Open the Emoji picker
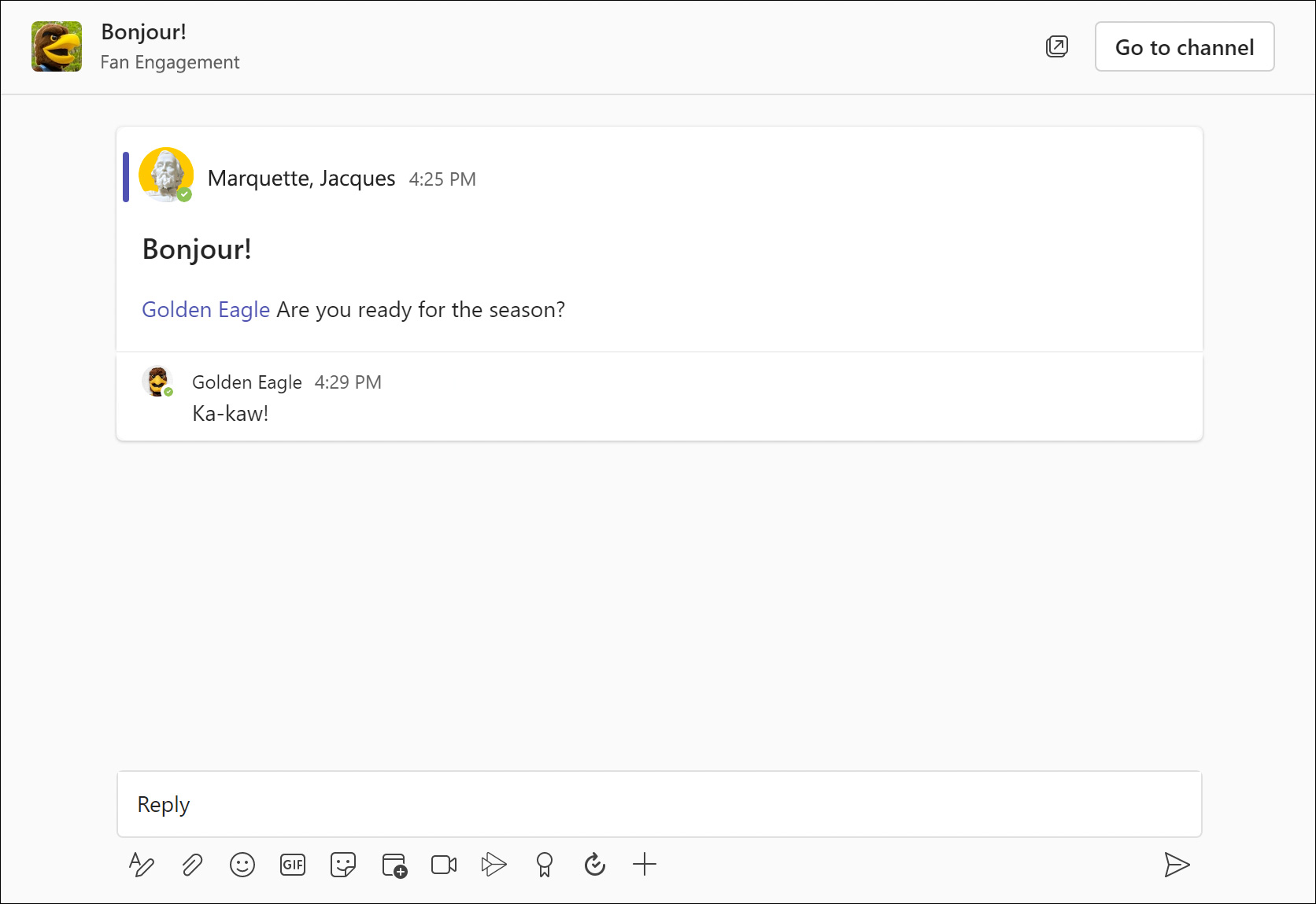 click(242, 865)
